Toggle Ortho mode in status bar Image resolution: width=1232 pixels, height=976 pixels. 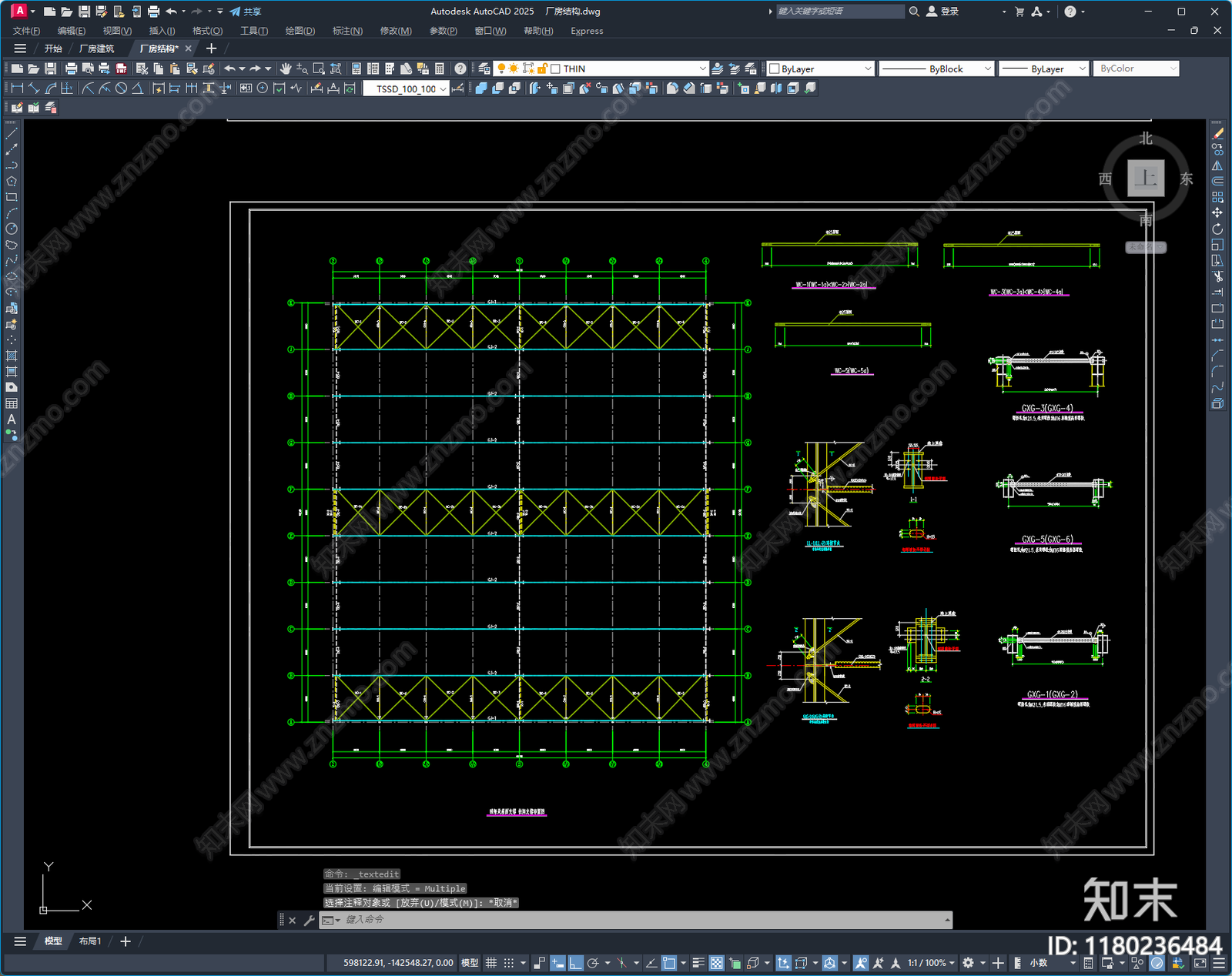[575, 963]
